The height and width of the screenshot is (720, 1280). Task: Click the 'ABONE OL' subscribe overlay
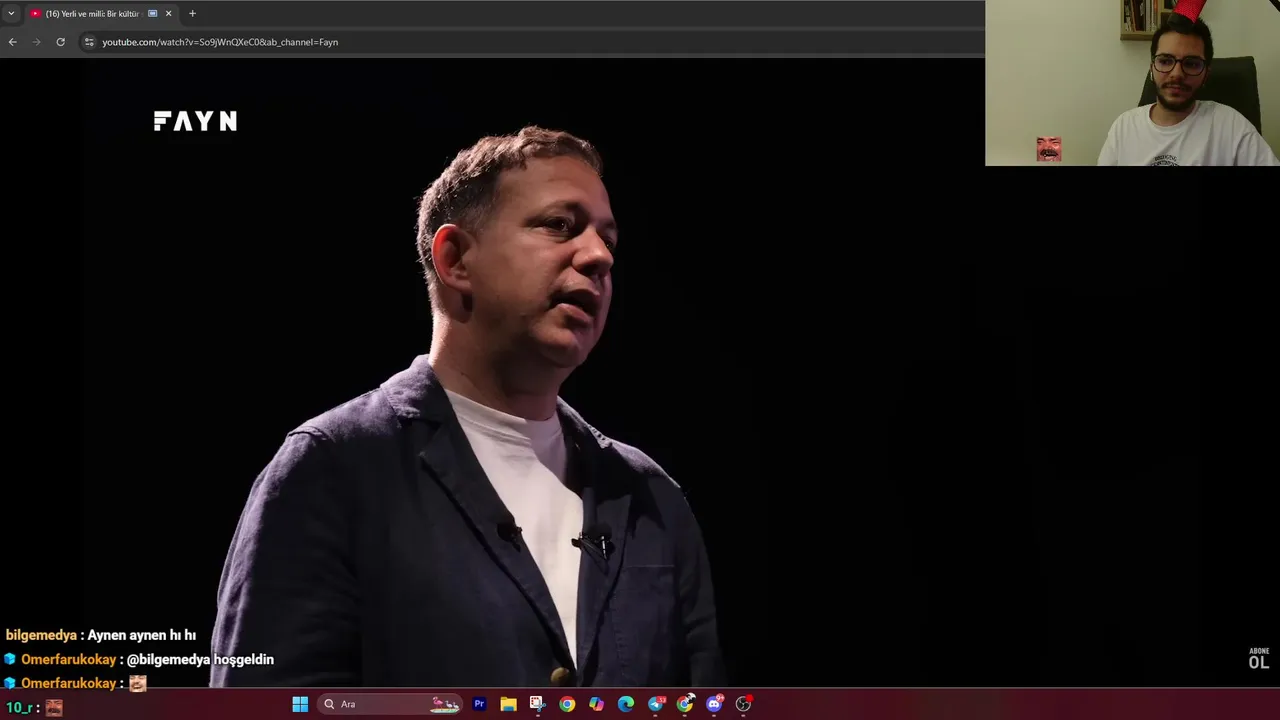point(1259,659)
